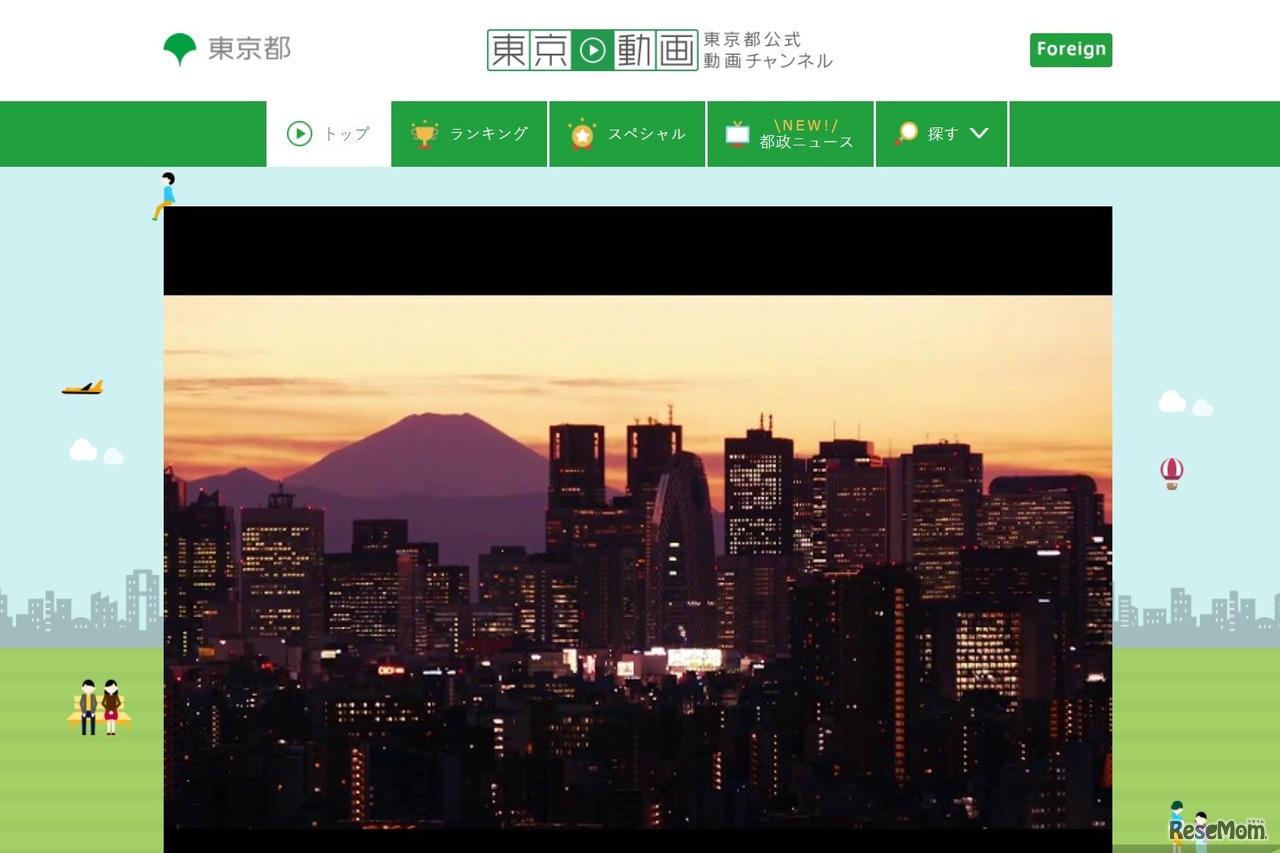Open the スペシャル section
Image resolution: width=1280 pixels, height=853 pixels.
click(646, 133)
